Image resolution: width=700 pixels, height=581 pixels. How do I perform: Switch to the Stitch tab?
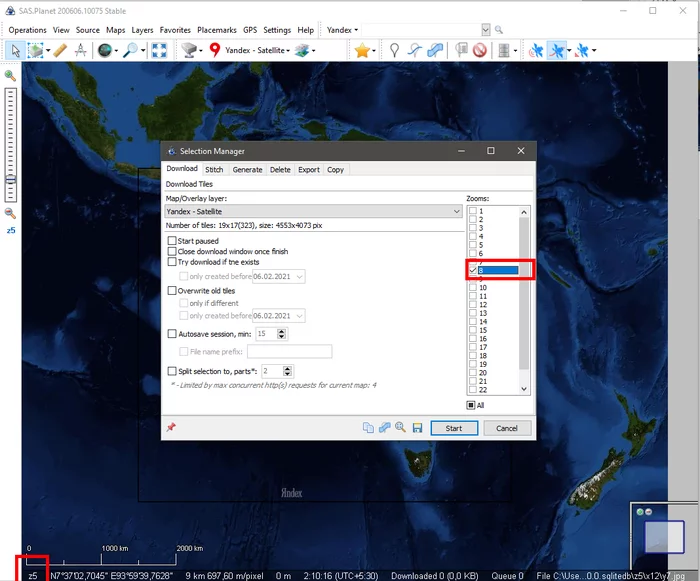tap(214, 170)
